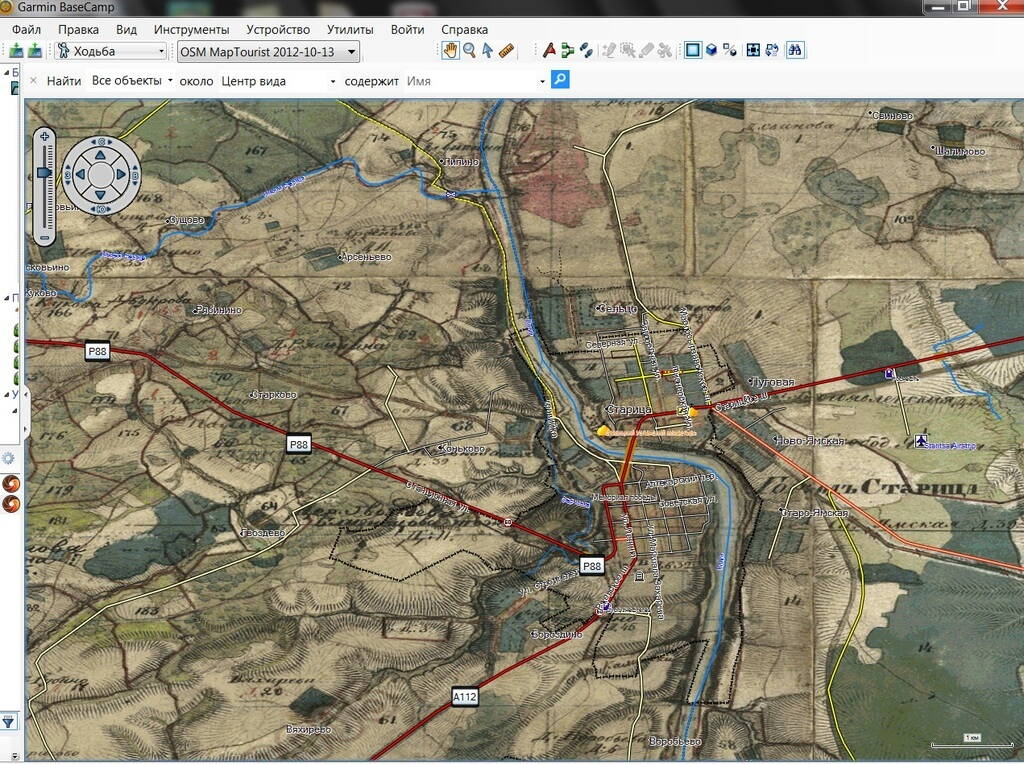Select the arrow selection tool
1024x764 pixels.
pyautogui.click(x=487, y=50)
